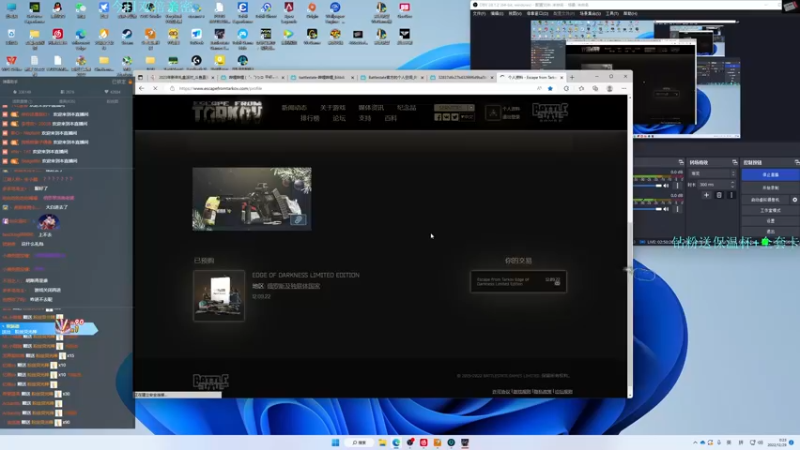
Task: Click OBS studio mode button
Action: point(770,210)
